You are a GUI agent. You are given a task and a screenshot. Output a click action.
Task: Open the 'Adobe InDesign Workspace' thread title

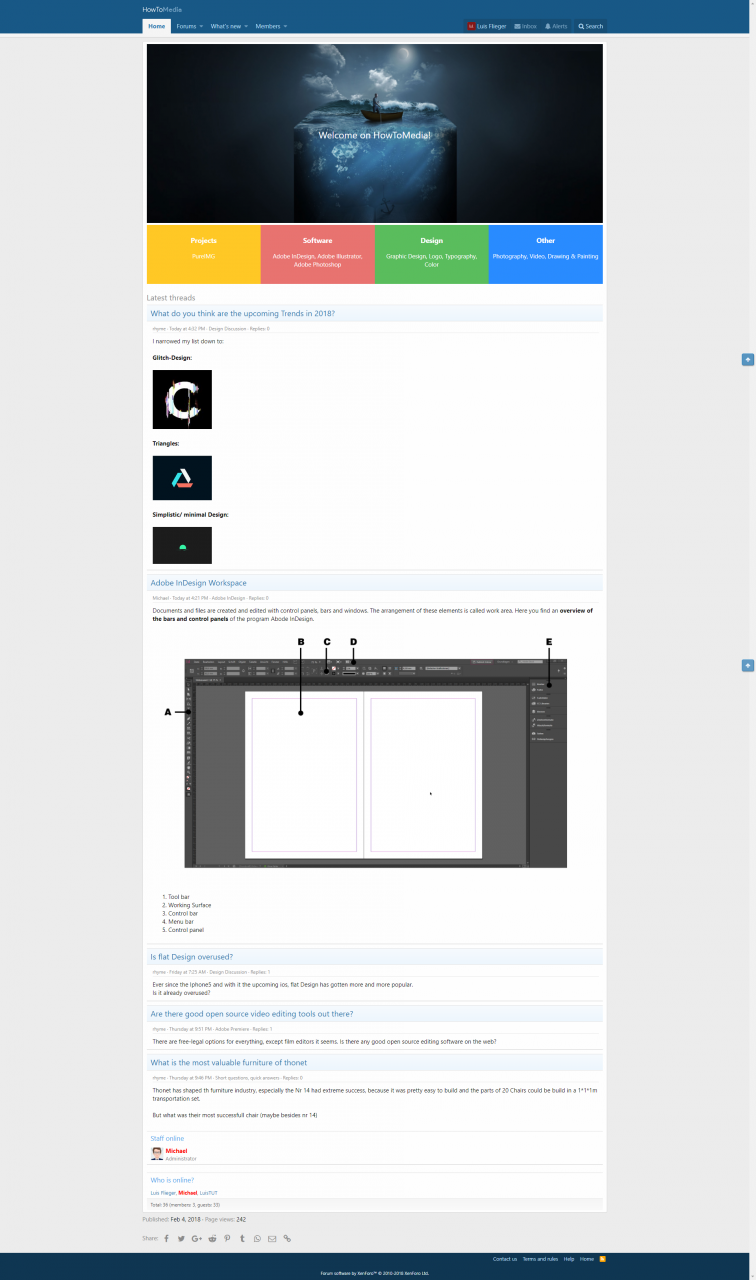(x=198, y=582)
